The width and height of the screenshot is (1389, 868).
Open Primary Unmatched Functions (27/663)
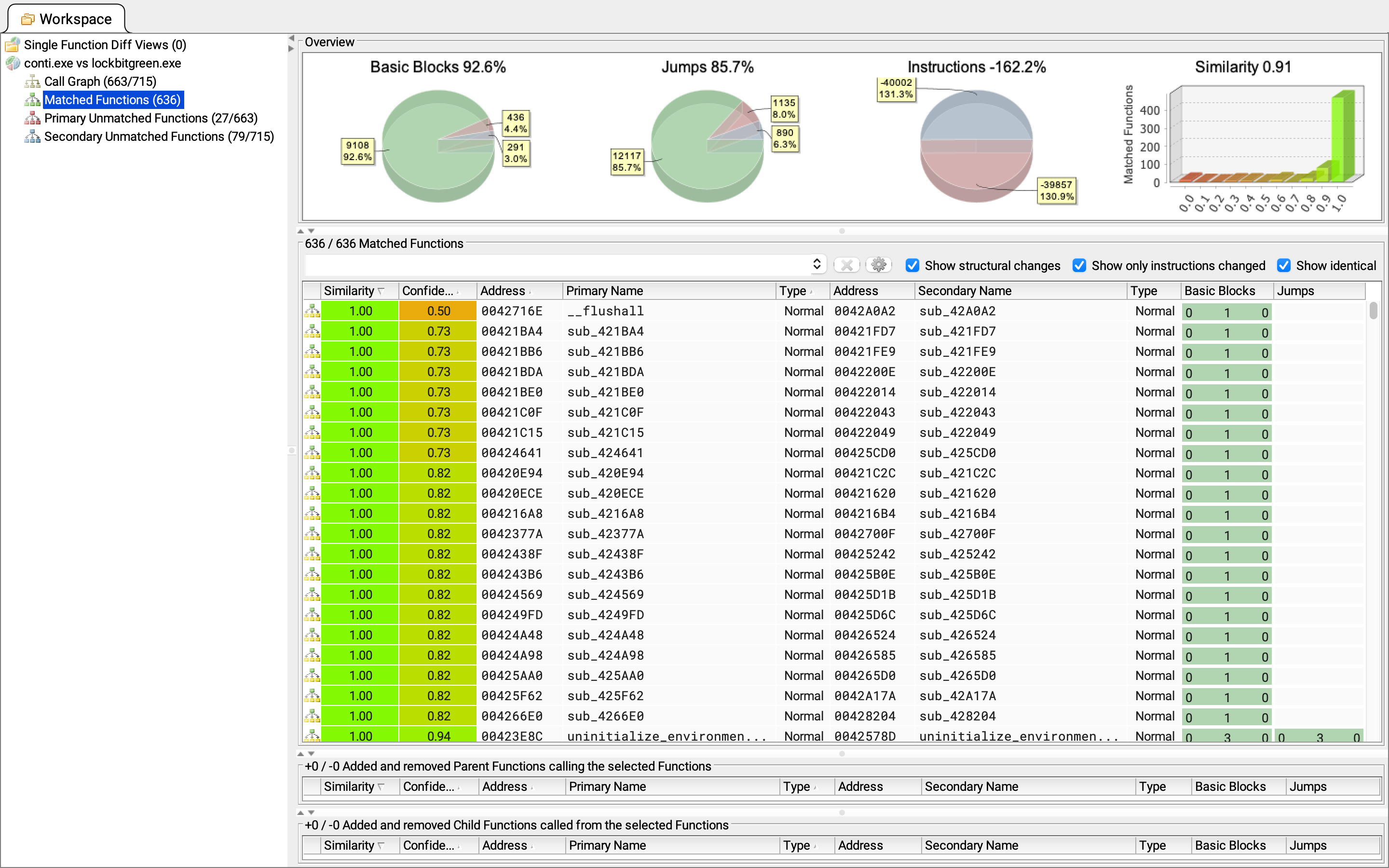(151, 118)
